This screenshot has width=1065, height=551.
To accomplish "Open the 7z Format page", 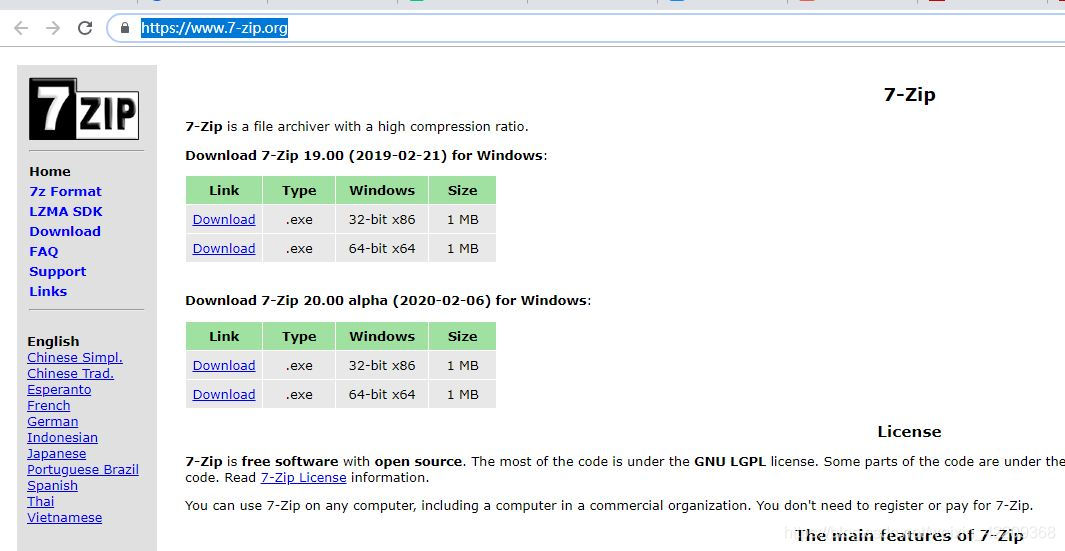I will point(65,192).
